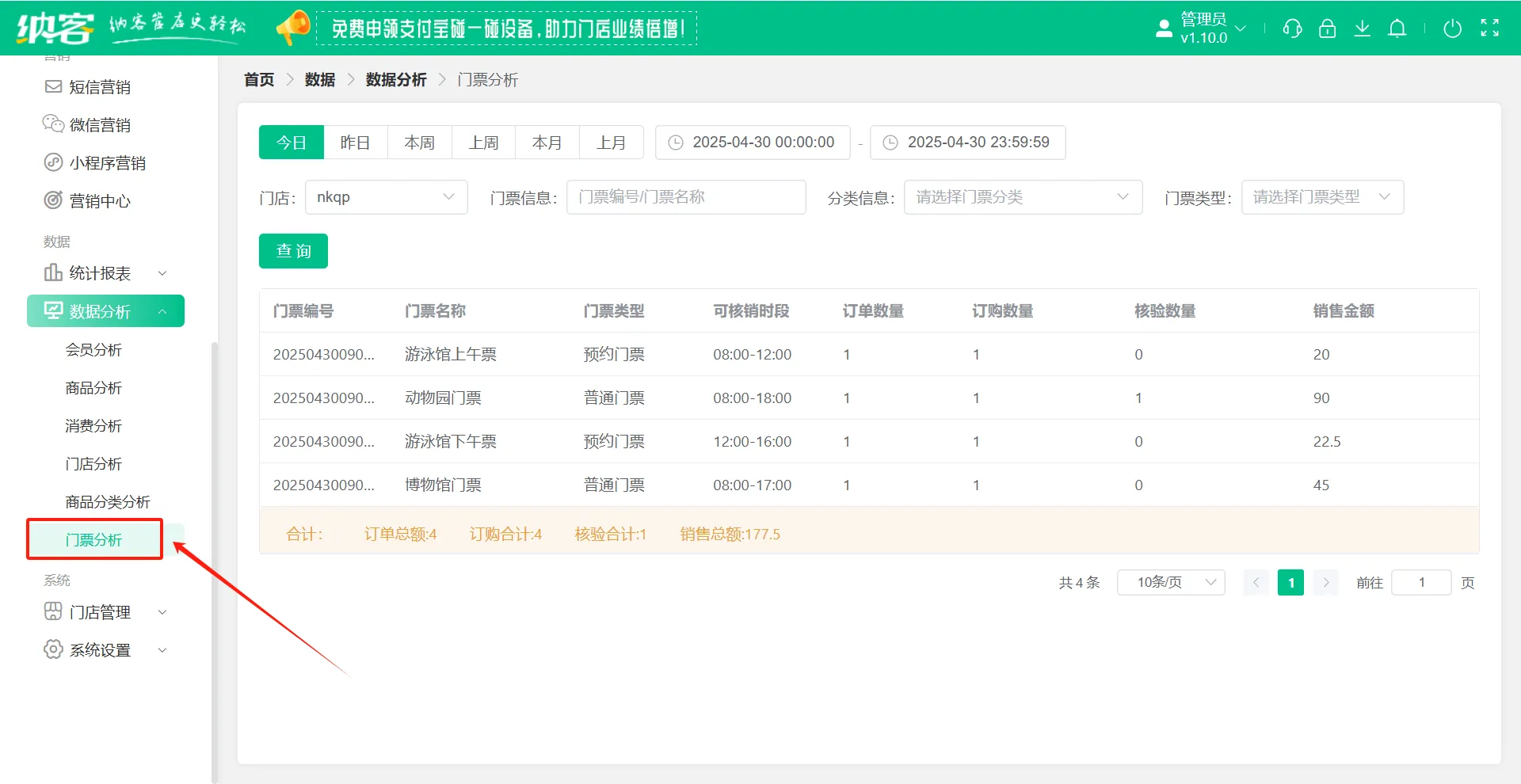Collapse the 数据分析 menu chevron
The image size is (1521, 784).
click(162, 311)
